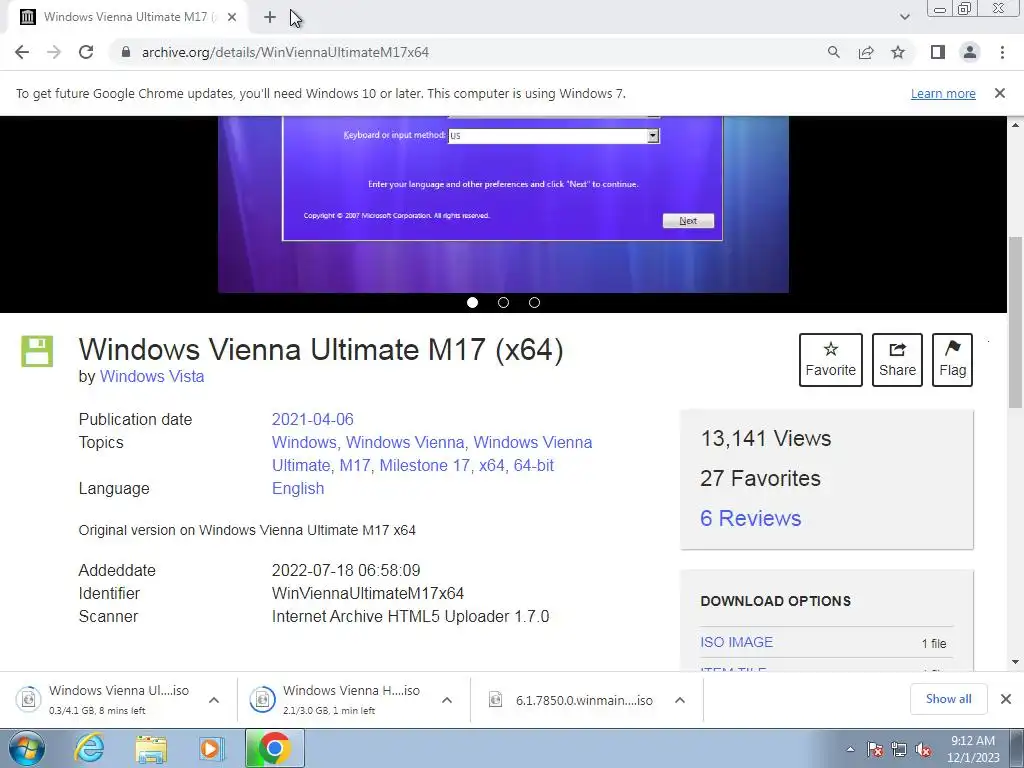1024x768 pixels.
Task: Click the vertical scrollbar thumb
Action: click(x=1015, y=323)
